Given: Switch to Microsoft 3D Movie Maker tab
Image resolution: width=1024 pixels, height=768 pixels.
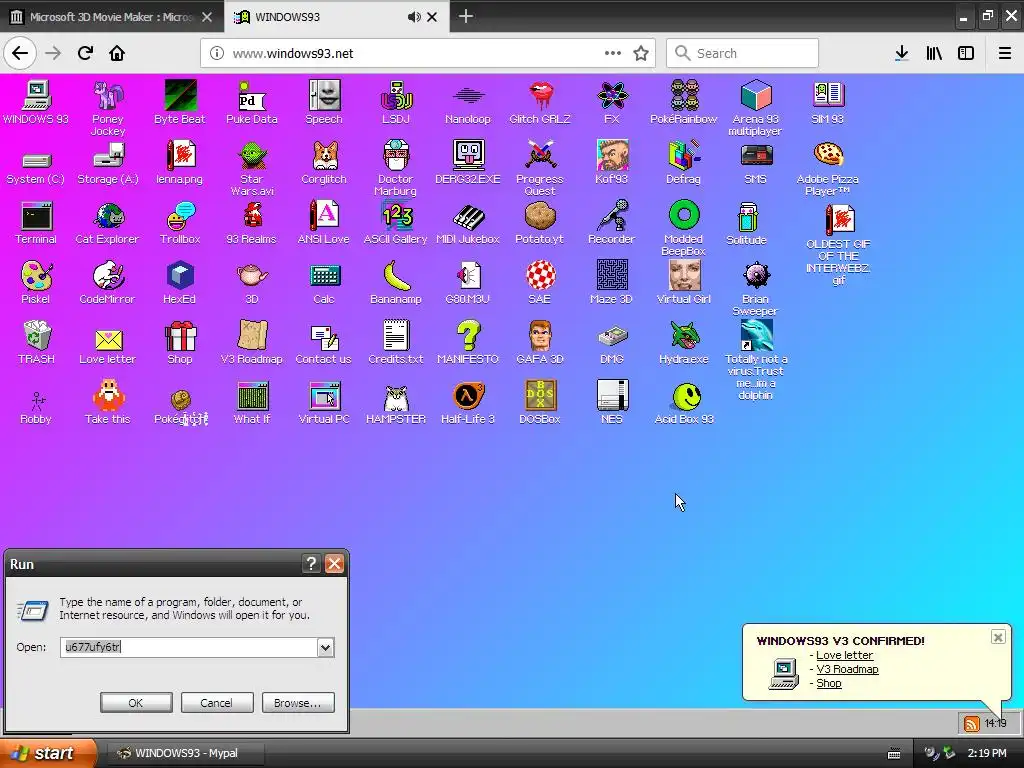Looking at the screenshot, I should coord(111,17).
